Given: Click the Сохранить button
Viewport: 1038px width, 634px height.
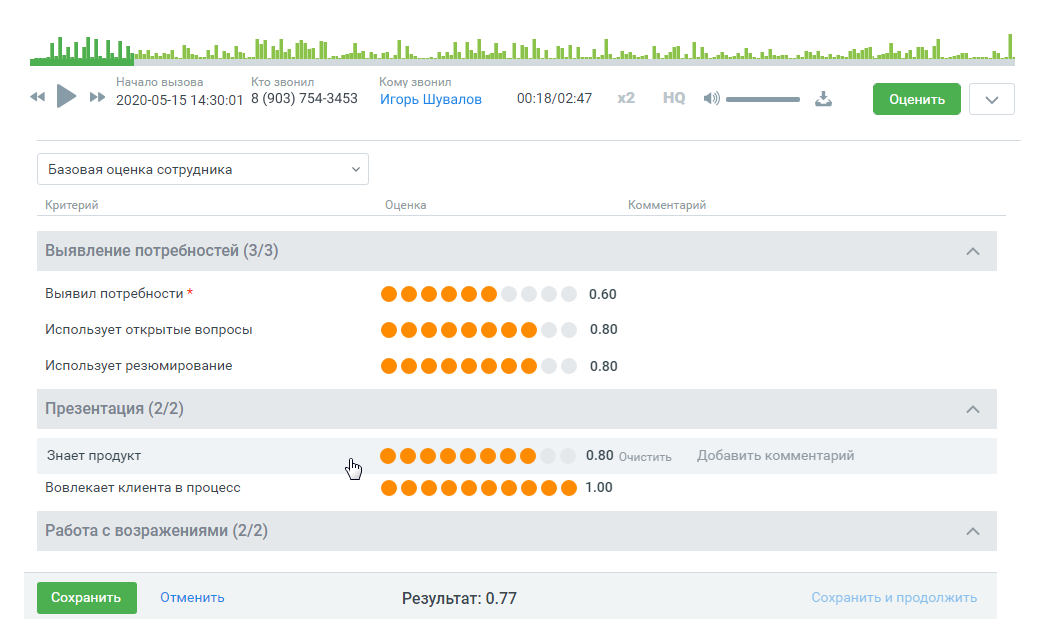Looking at the screenshot, I should pos(86,598).
